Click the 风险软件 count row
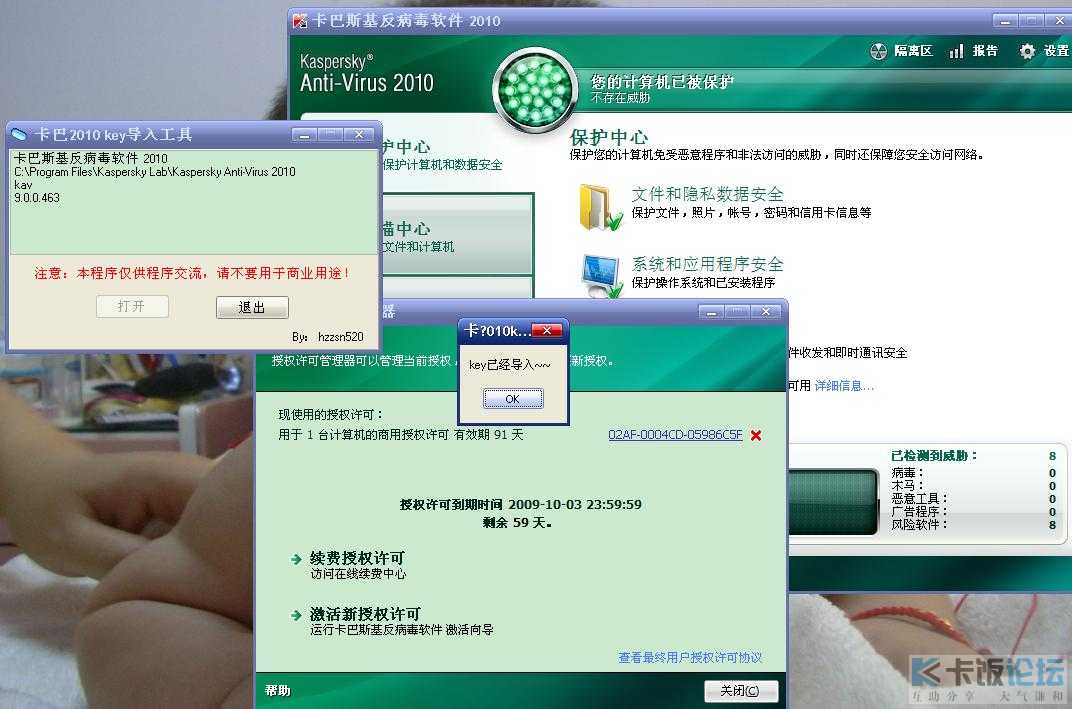 coord(974,524)
